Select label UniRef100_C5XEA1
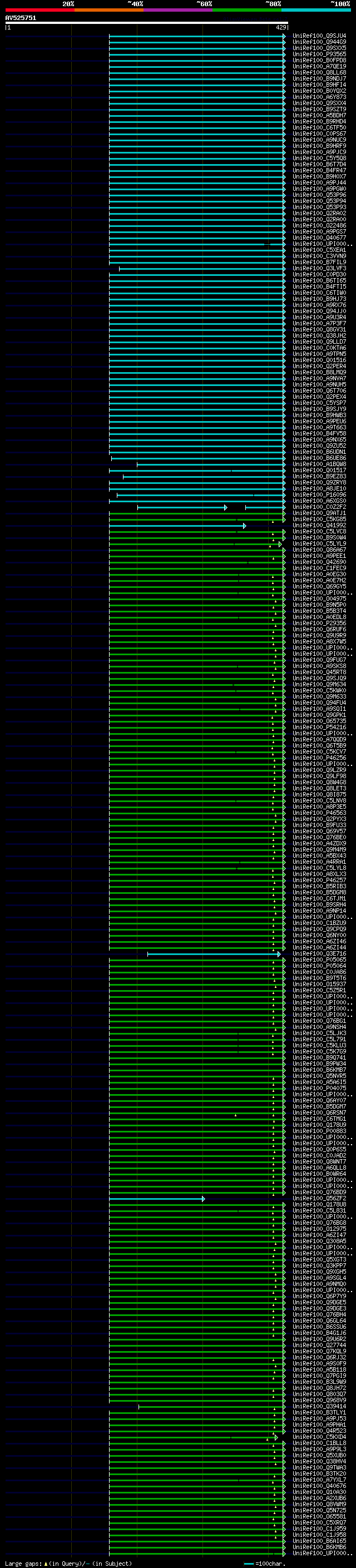This screenshot has width=356, height=1568. (319, 250)
